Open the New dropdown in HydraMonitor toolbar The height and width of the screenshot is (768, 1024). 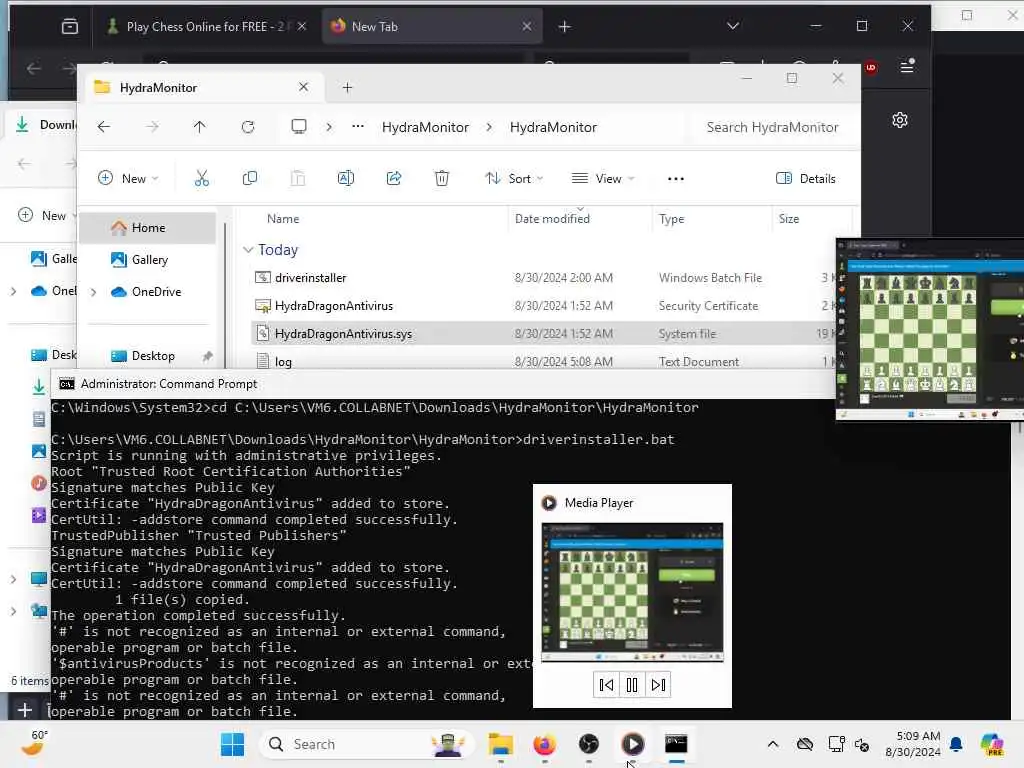coord(128,178)
